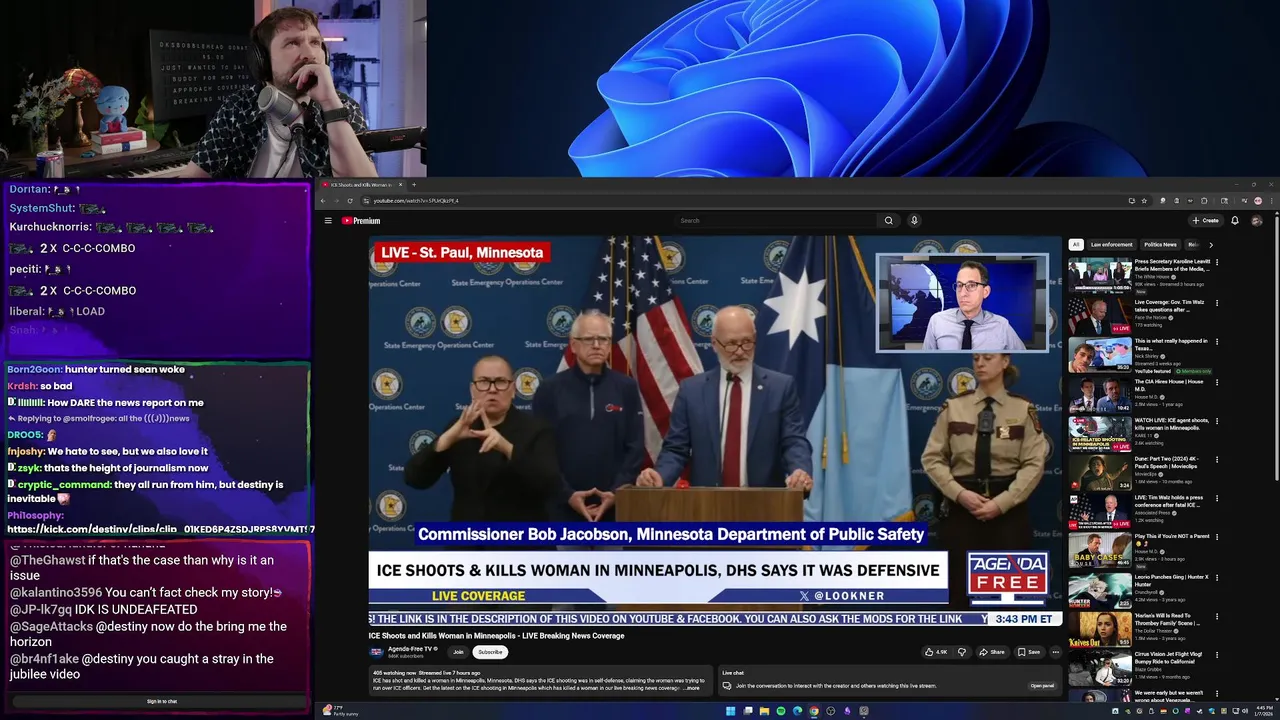Open Chrome from the taskbar
The width and height of the screenshot is (1280, 720).
(814, 711)
